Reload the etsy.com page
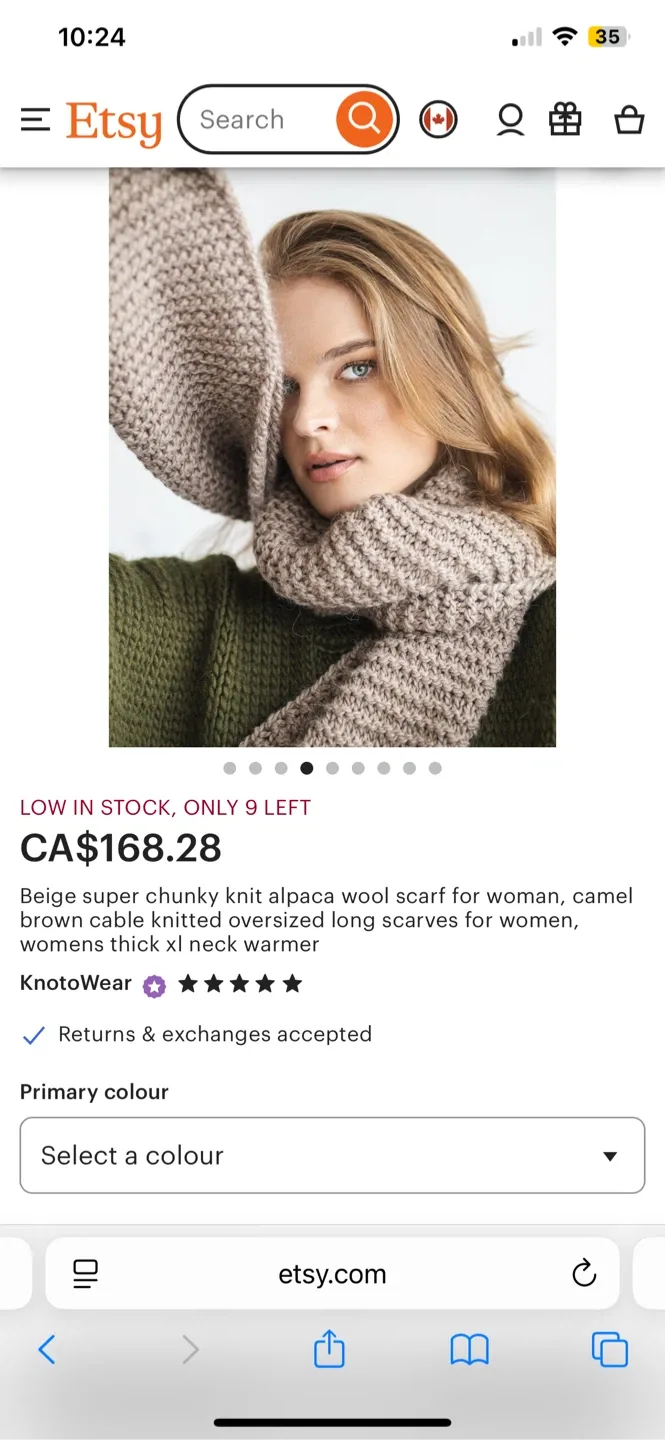Screen dimensions: 665x1440 (584, 1274)
